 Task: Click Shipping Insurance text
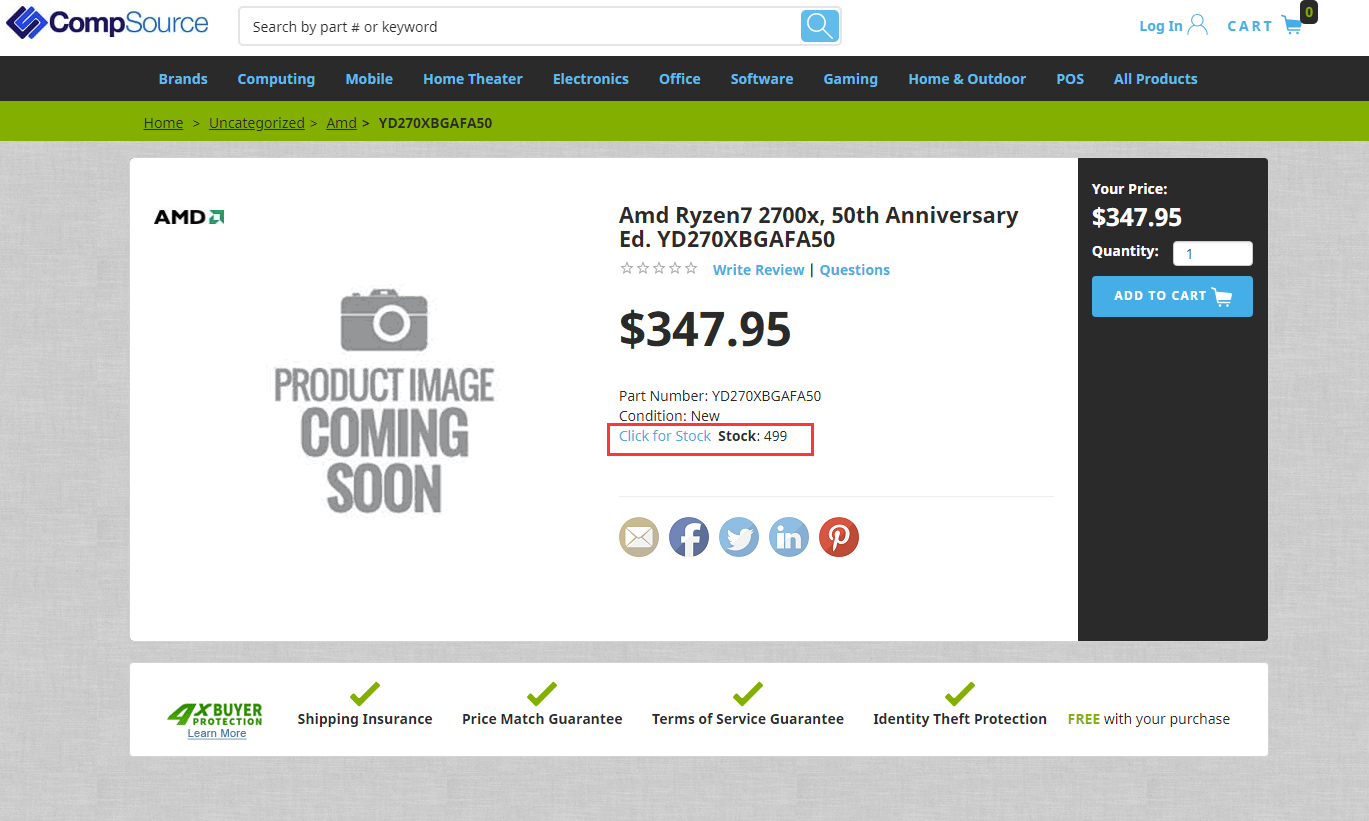click(365, 719)
